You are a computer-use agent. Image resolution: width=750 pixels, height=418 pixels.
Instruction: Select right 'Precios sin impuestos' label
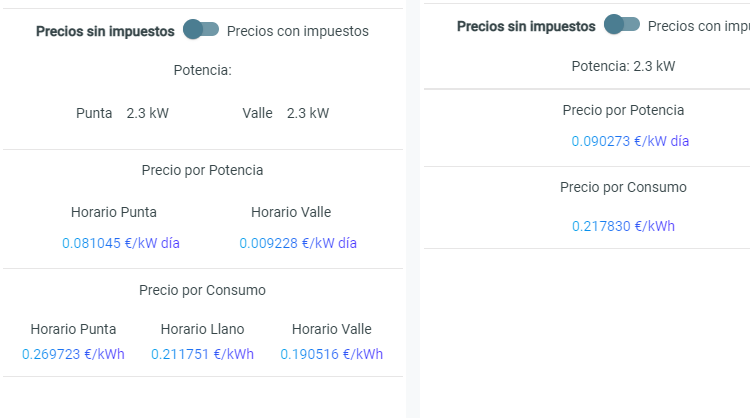[526, 26]
